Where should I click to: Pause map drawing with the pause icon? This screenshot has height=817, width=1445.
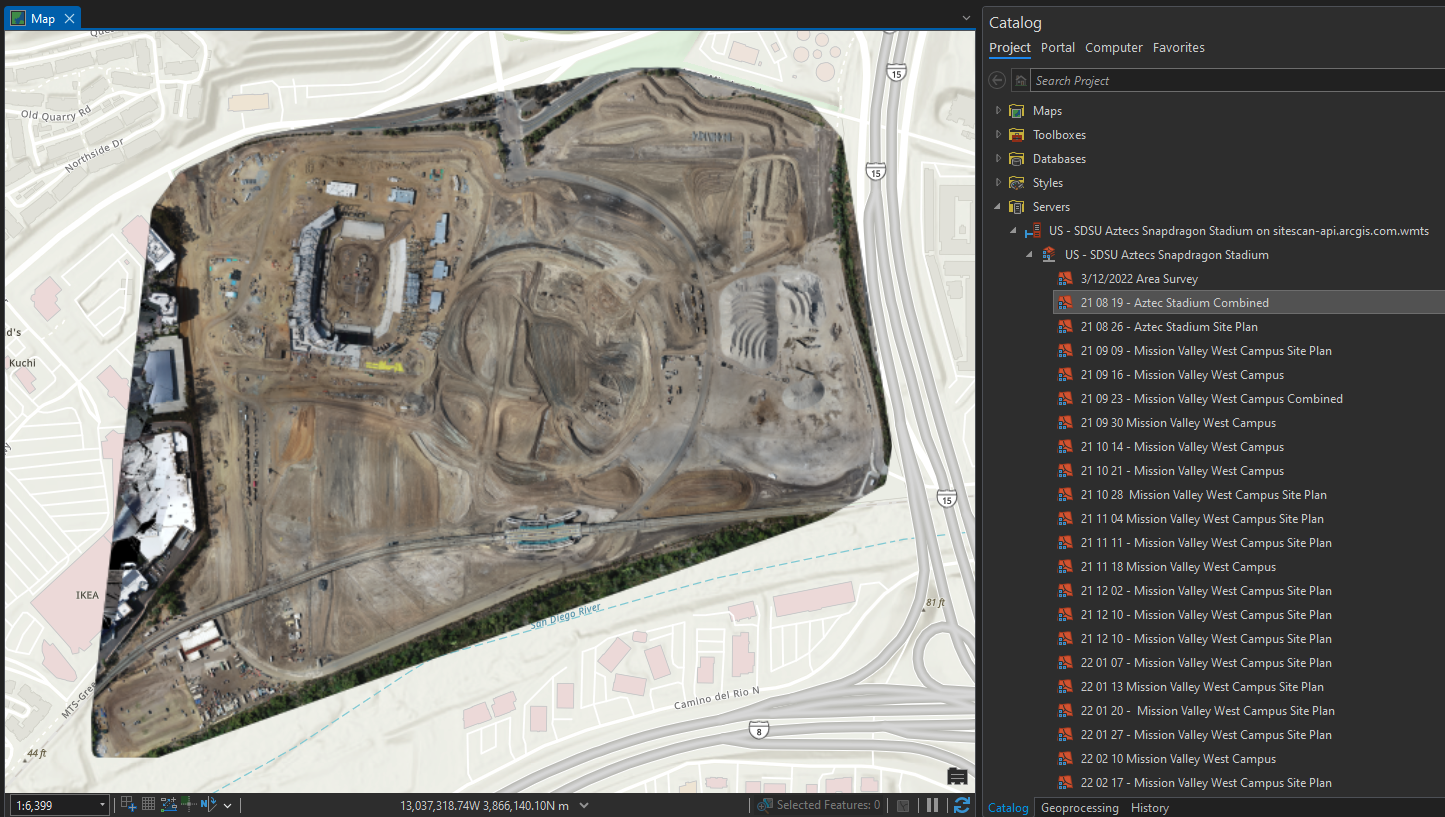[931, 803]
